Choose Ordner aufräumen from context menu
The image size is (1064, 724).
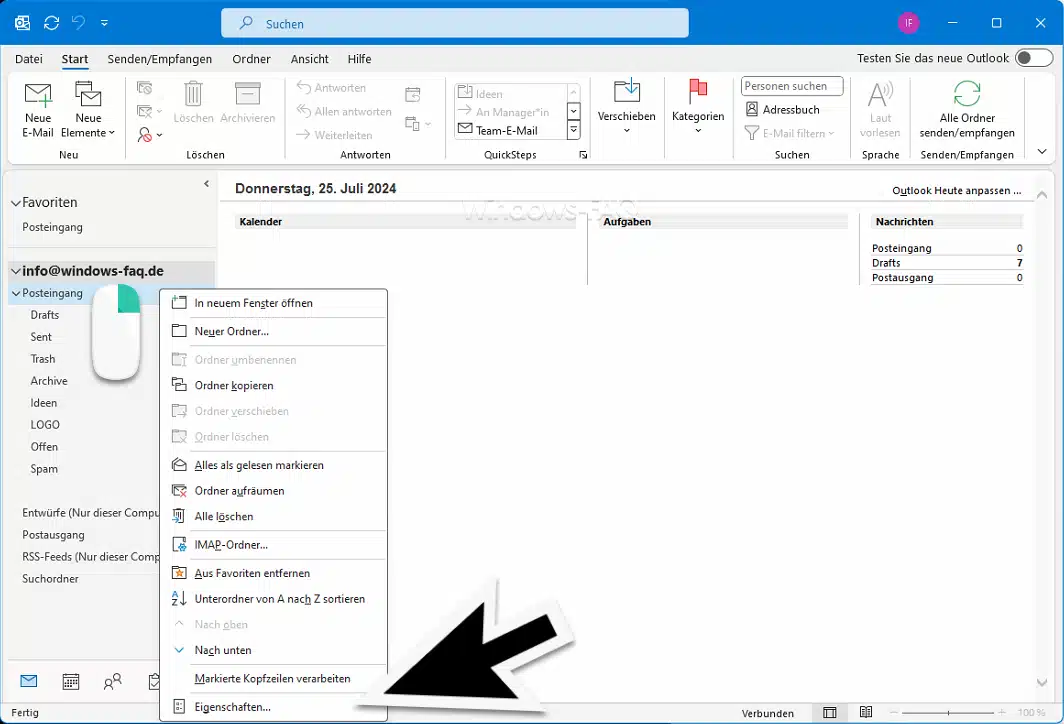273,491
